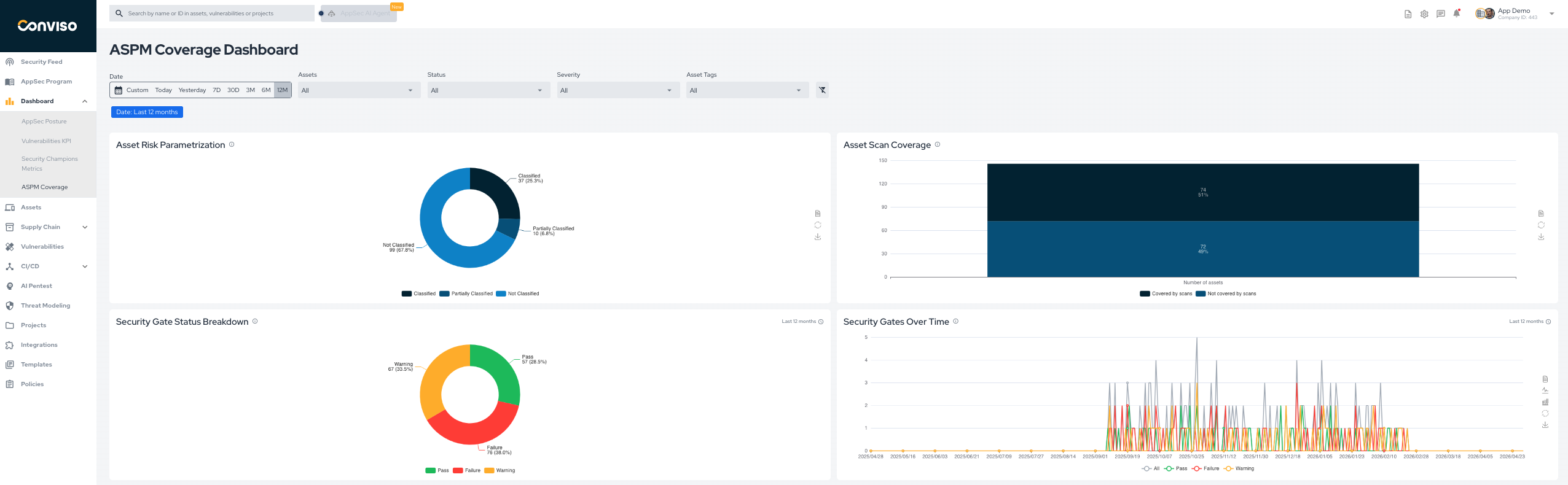Open the Vulnerabilities KPI dashboard
Screen dimensions: 1568x485
pyautogui.click(x=46, y=141)
